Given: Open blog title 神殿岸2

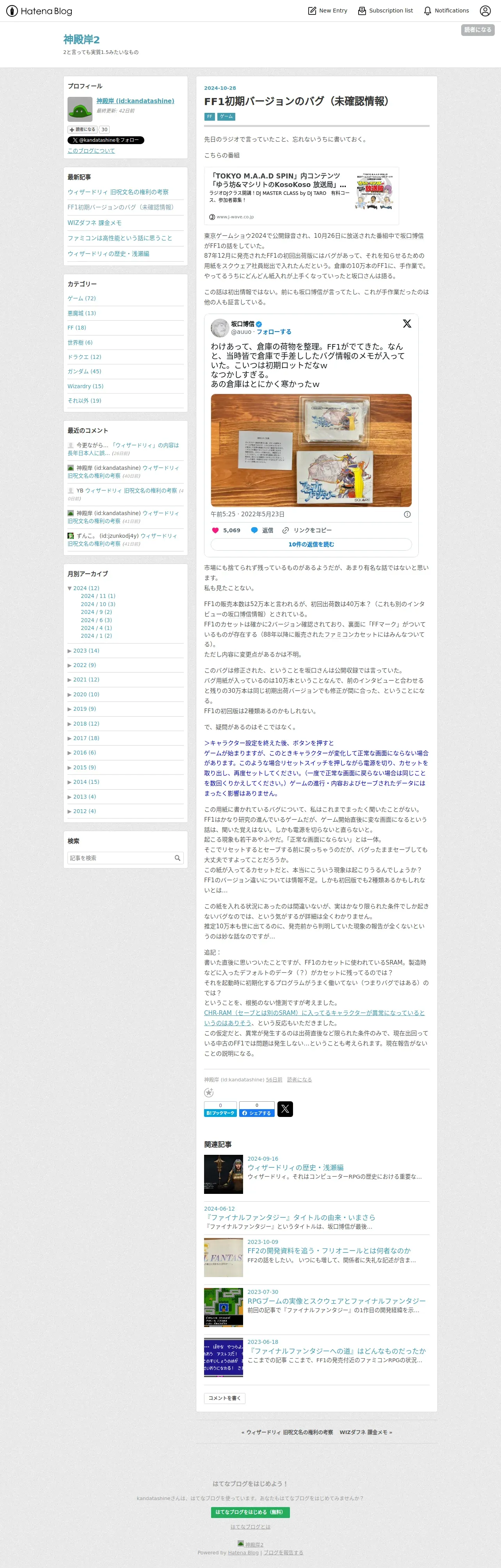Looking at the screenshot, I should [x=82, y=39].
